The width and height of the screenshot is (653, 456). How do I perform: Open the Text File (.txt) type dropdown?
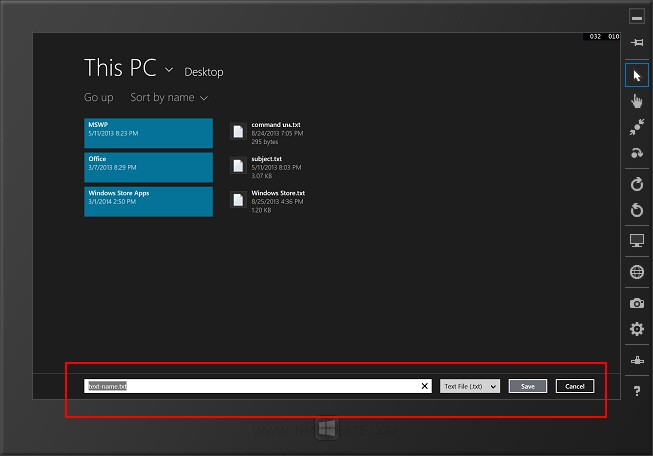(x=469, y=386)
